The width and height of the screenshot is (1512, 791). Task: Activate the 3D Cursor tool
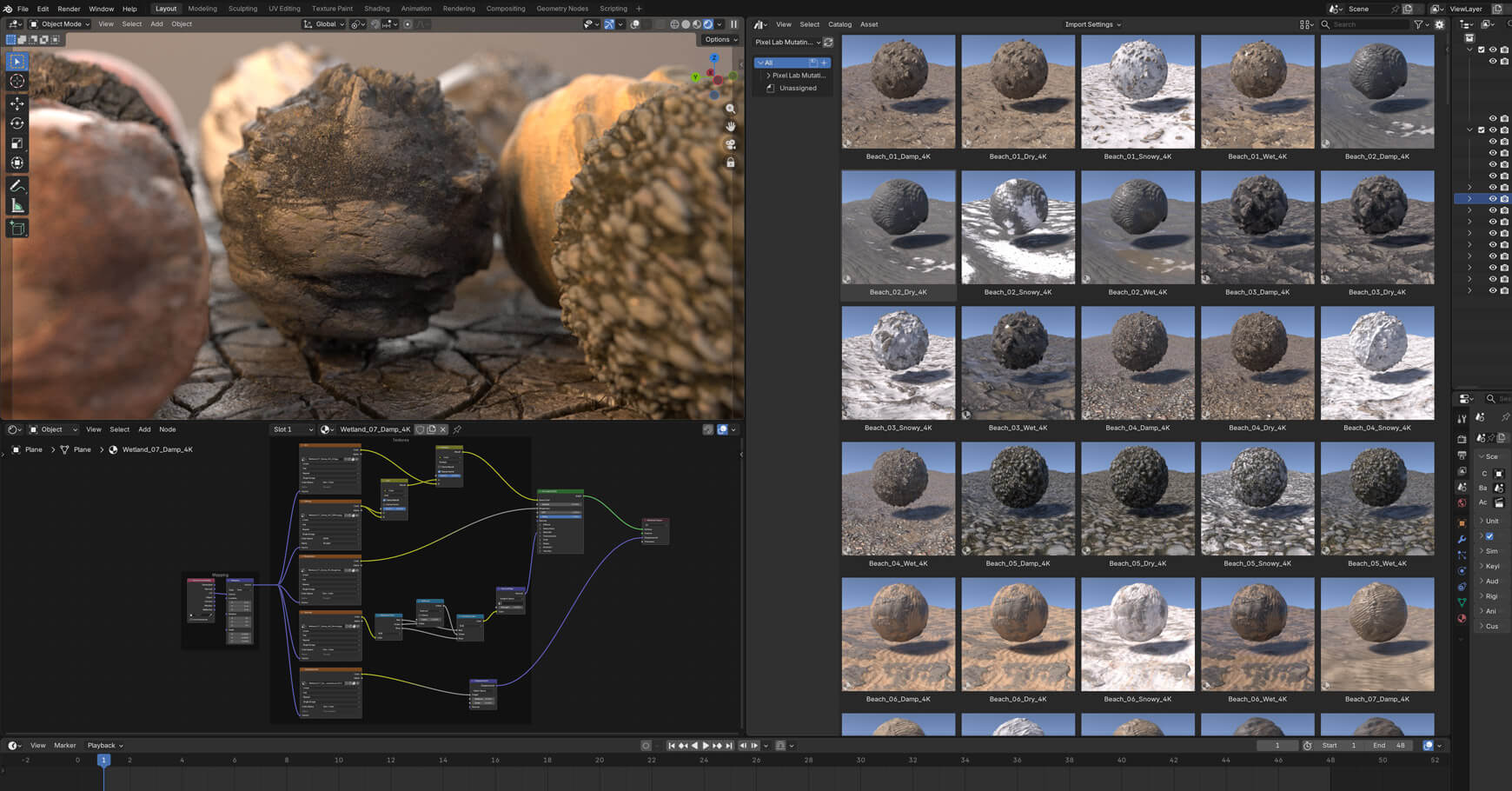pyautogui.click(x=17, y=81)
